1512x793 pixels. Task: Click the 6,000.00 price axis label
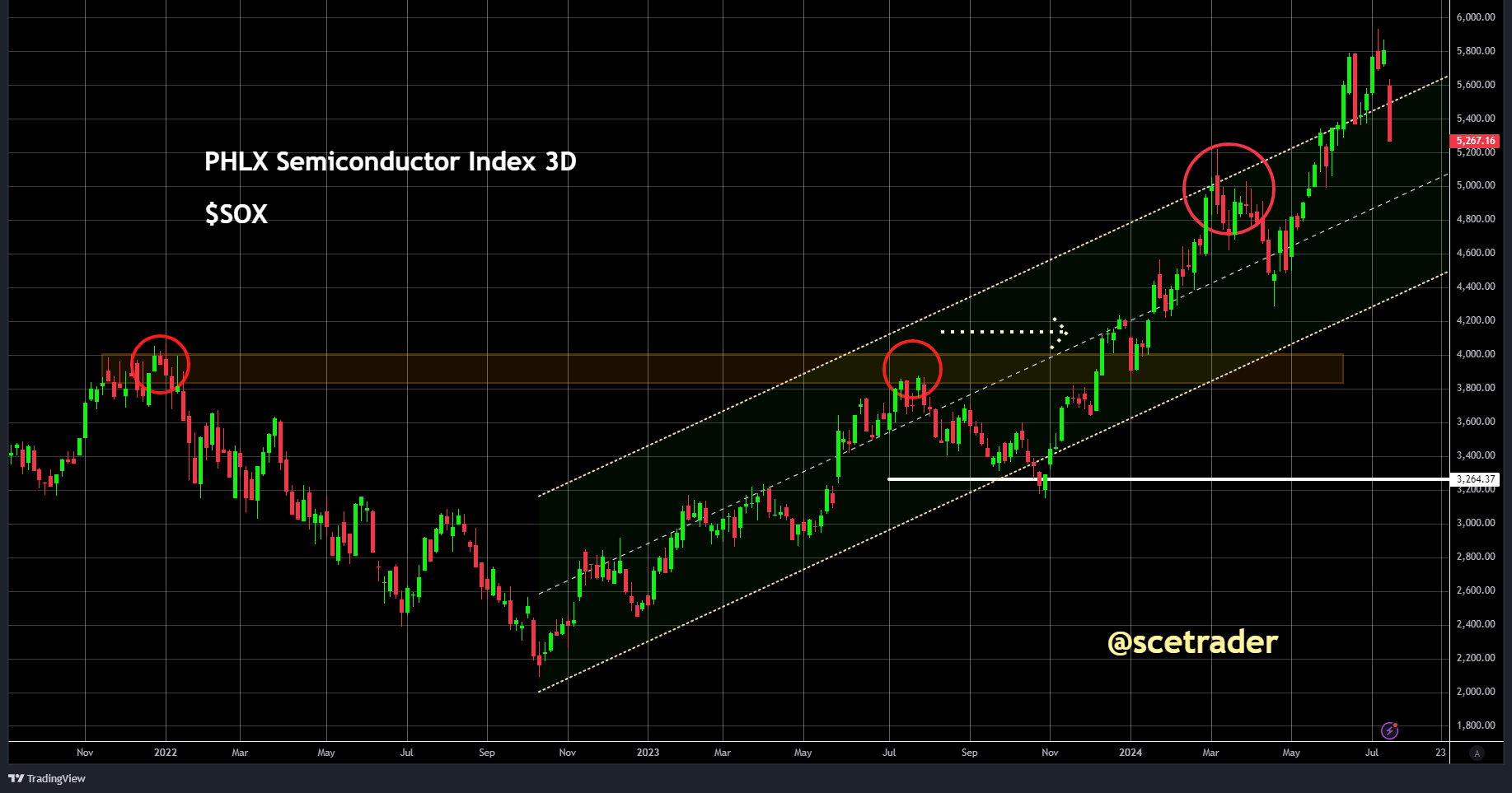[x=1476, y=17]
